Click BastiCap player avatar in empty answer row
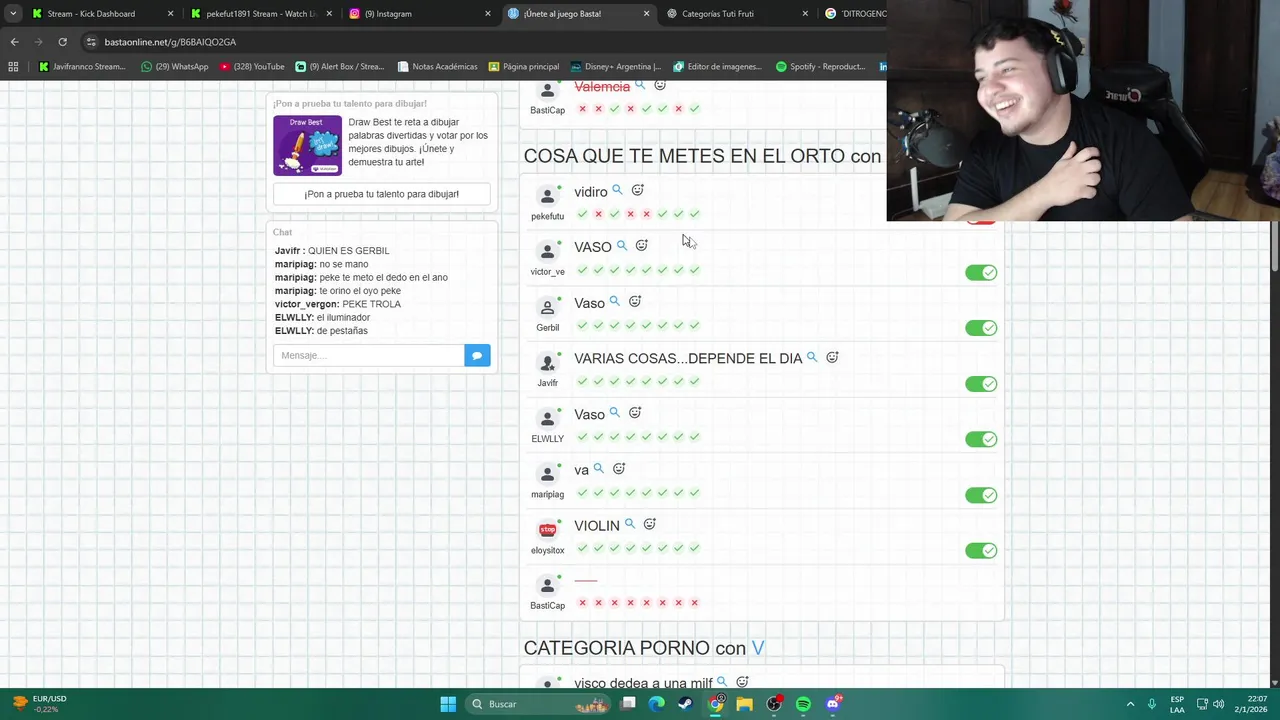Viewport: 1280px width, 720px height. (x=547, y=585)
